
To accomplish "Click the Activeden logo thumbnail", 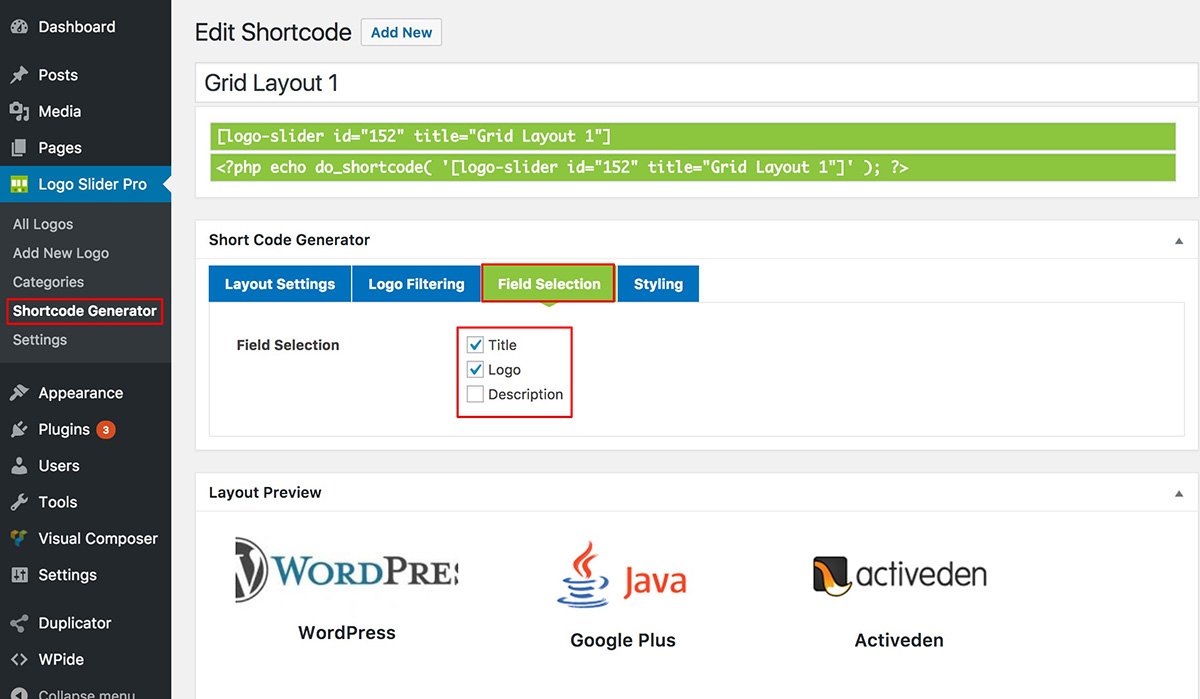I will coord(900,575).
